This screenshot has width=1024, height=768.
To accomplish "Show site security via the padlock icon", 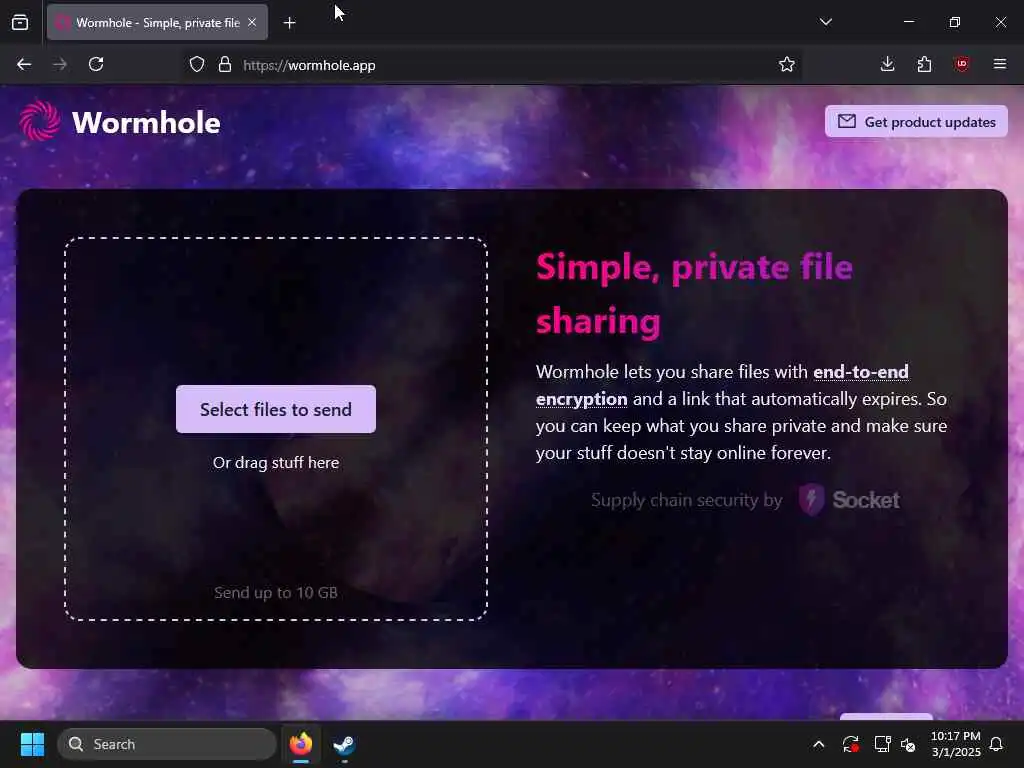I will coord(225,65).
